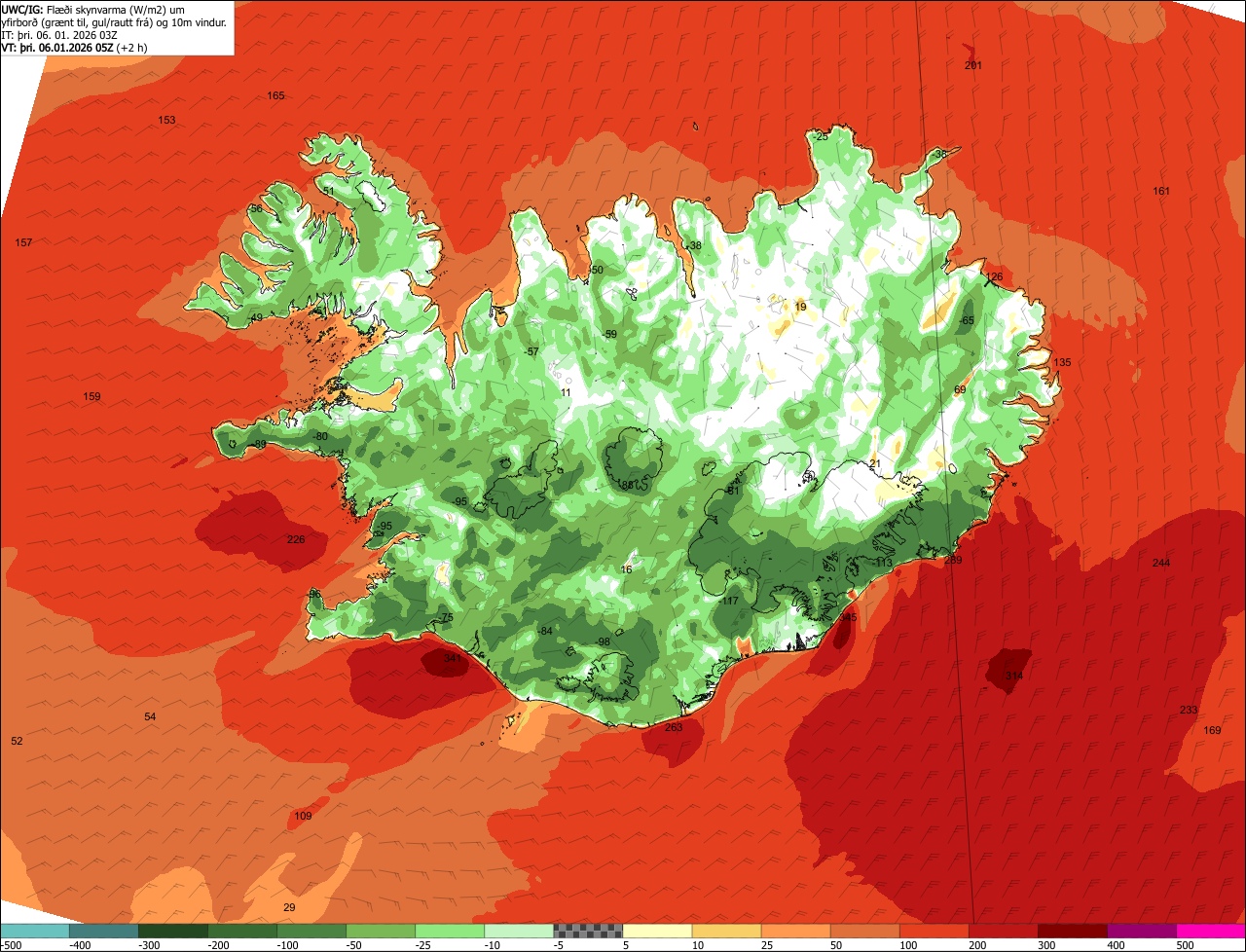Pick the magenta legend swatch after 500
Viewport: 1246px width, 952px height.
click(1212, 931)
